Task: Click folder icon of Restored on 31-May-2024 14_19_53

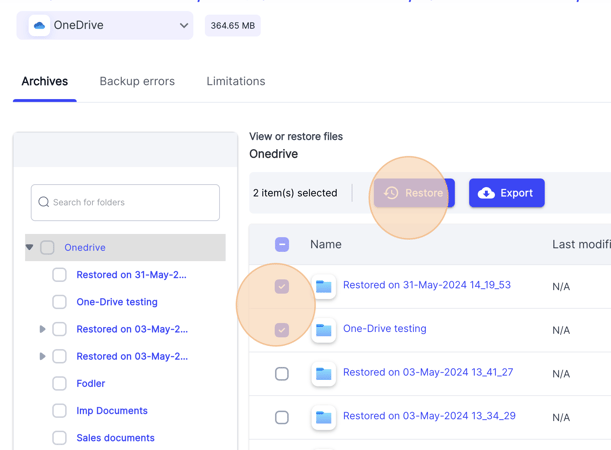Action: click(x=323, y=286)
